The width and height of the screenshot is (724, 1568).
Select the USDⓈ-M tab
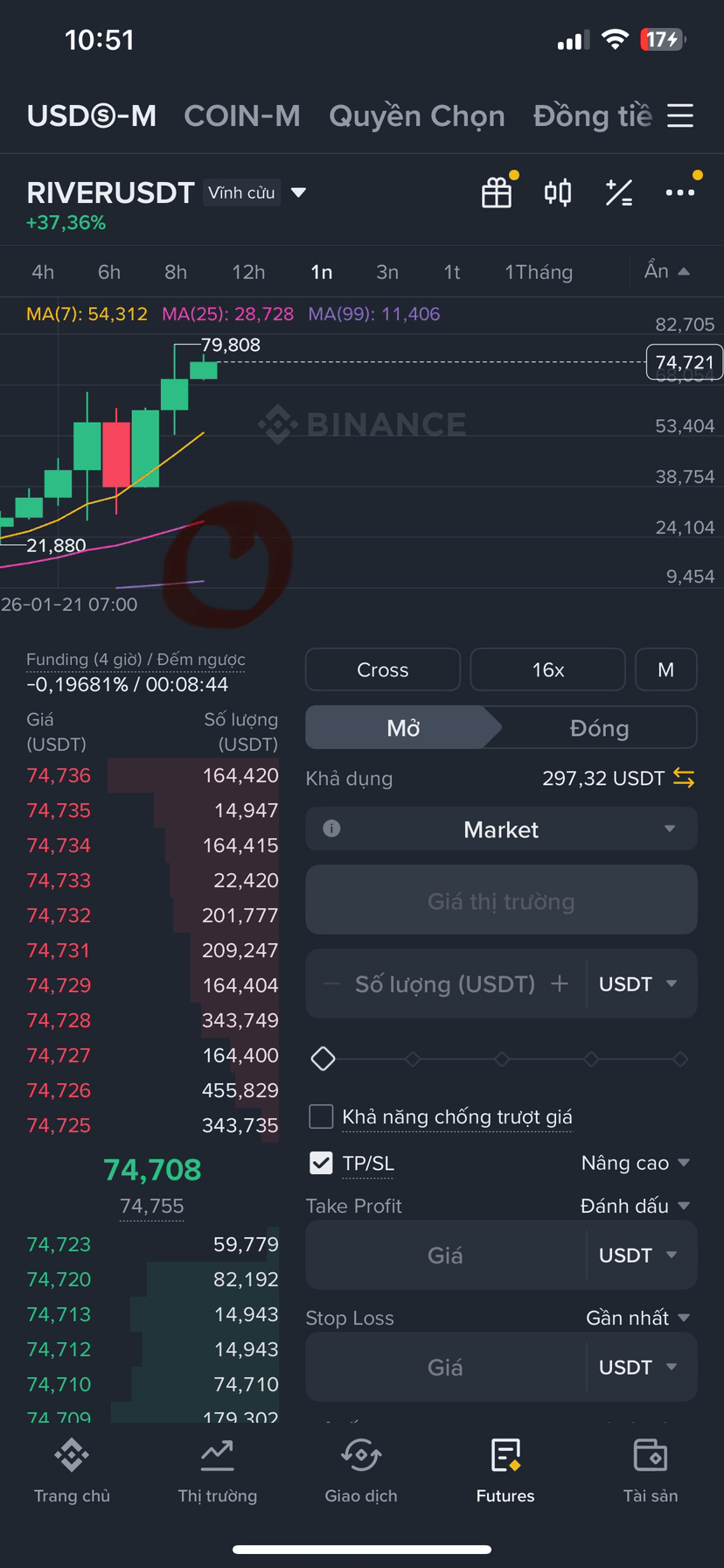click(92, 115)
